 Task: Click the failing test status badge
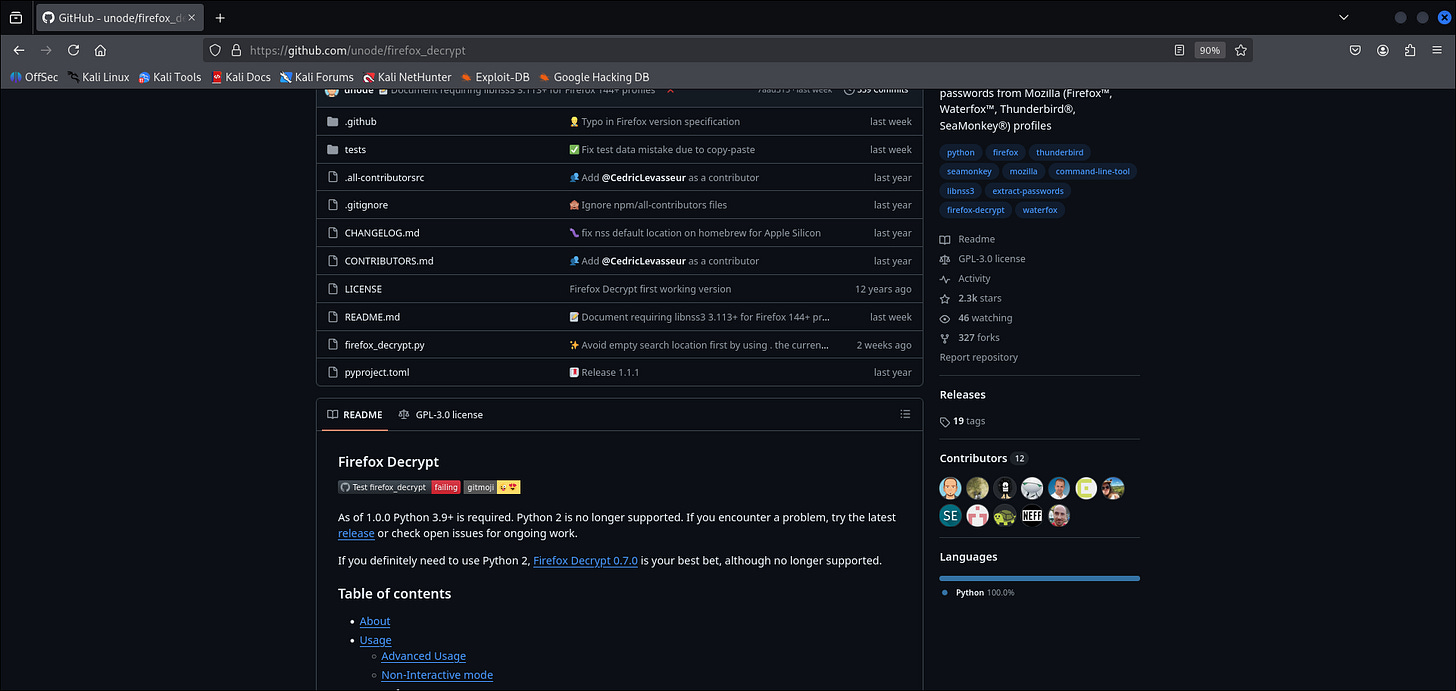[445, 487]
